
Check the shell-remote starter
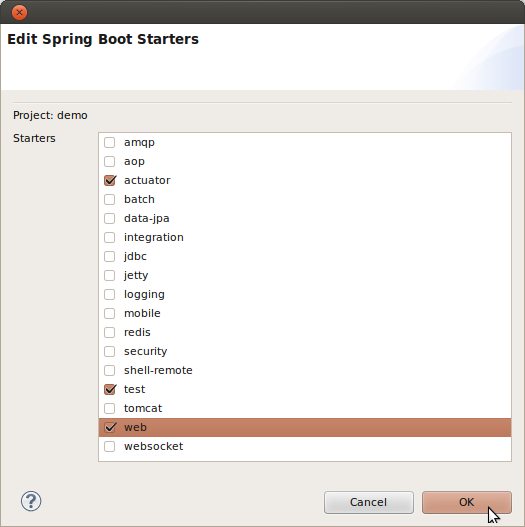point(110,370)
